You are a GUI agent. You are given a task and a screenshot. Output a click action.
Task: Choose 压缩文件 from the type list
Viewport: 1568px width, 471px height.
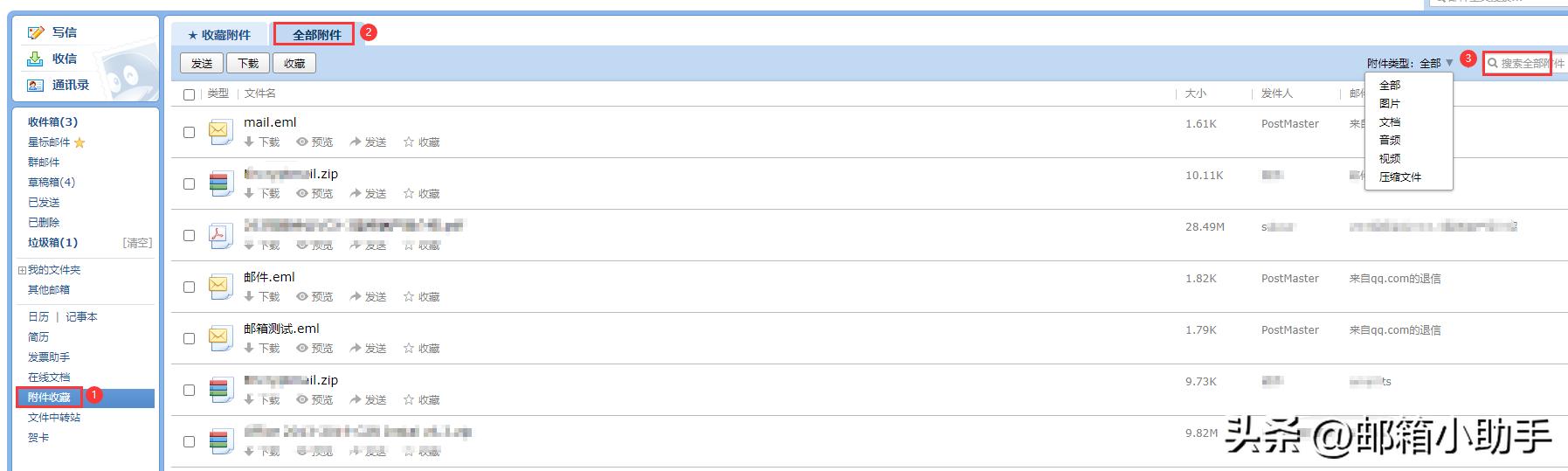[1399, 177]
